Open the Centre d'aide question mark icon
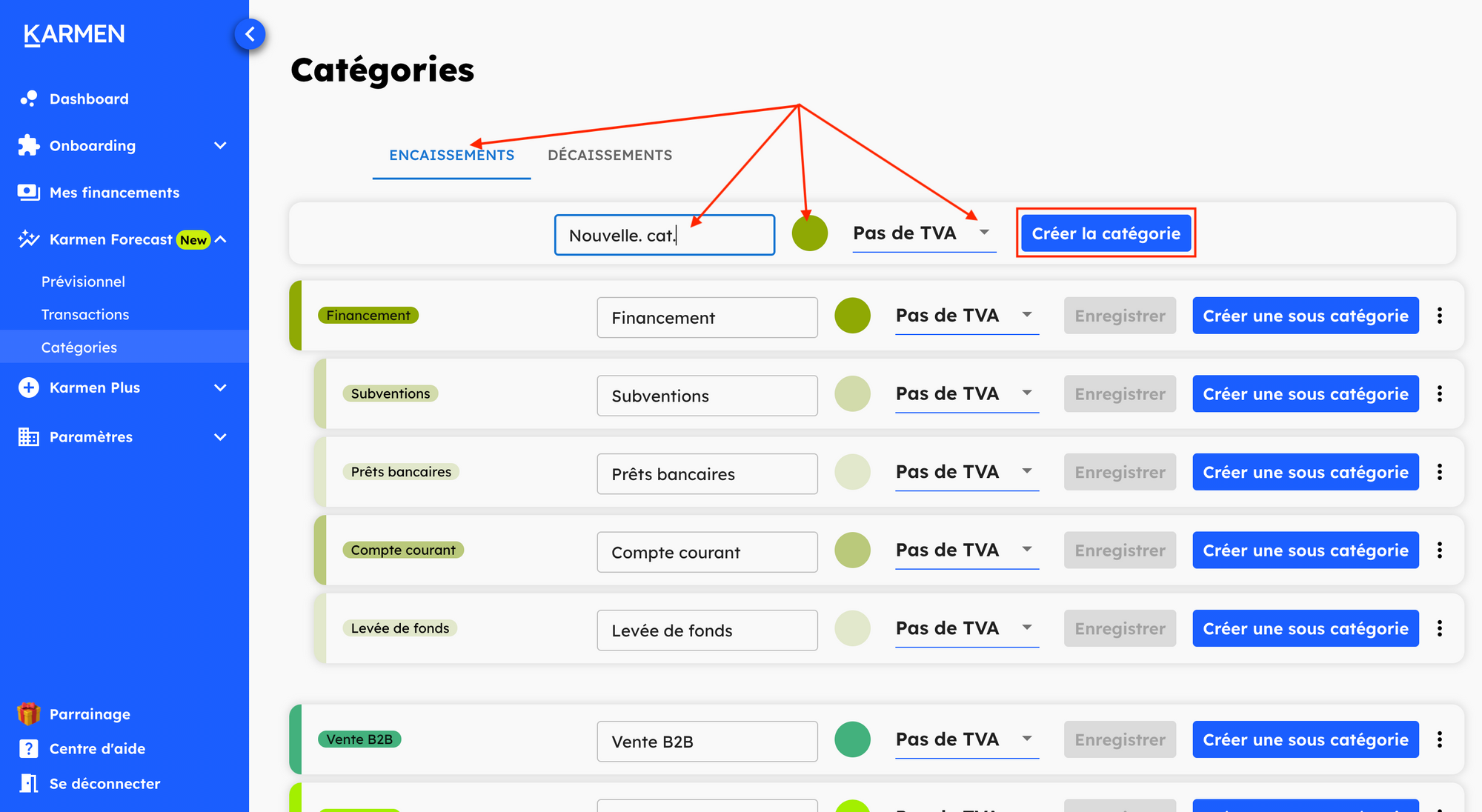The image size is (1482, 812). click(29, 748)
